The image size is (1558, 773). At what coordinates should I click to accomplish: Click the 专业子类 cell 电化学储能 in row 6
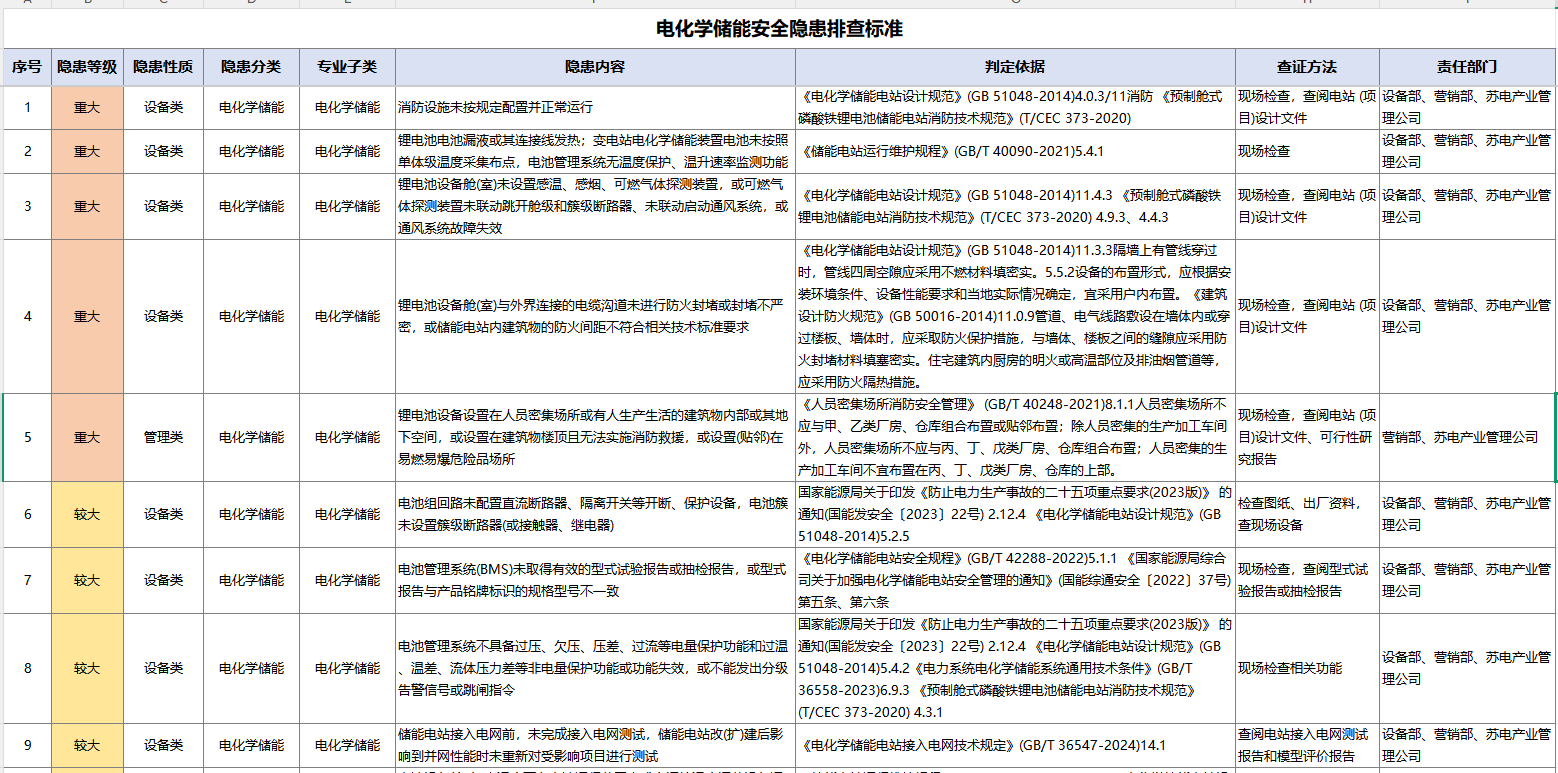tap(347, 514)
